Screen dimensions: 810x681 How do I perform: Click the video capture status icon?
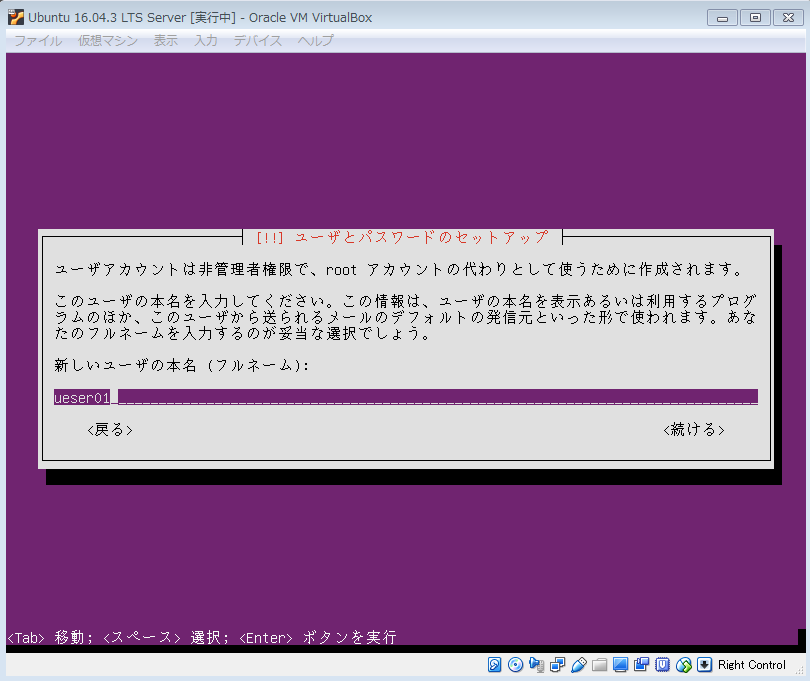[642, 665]
